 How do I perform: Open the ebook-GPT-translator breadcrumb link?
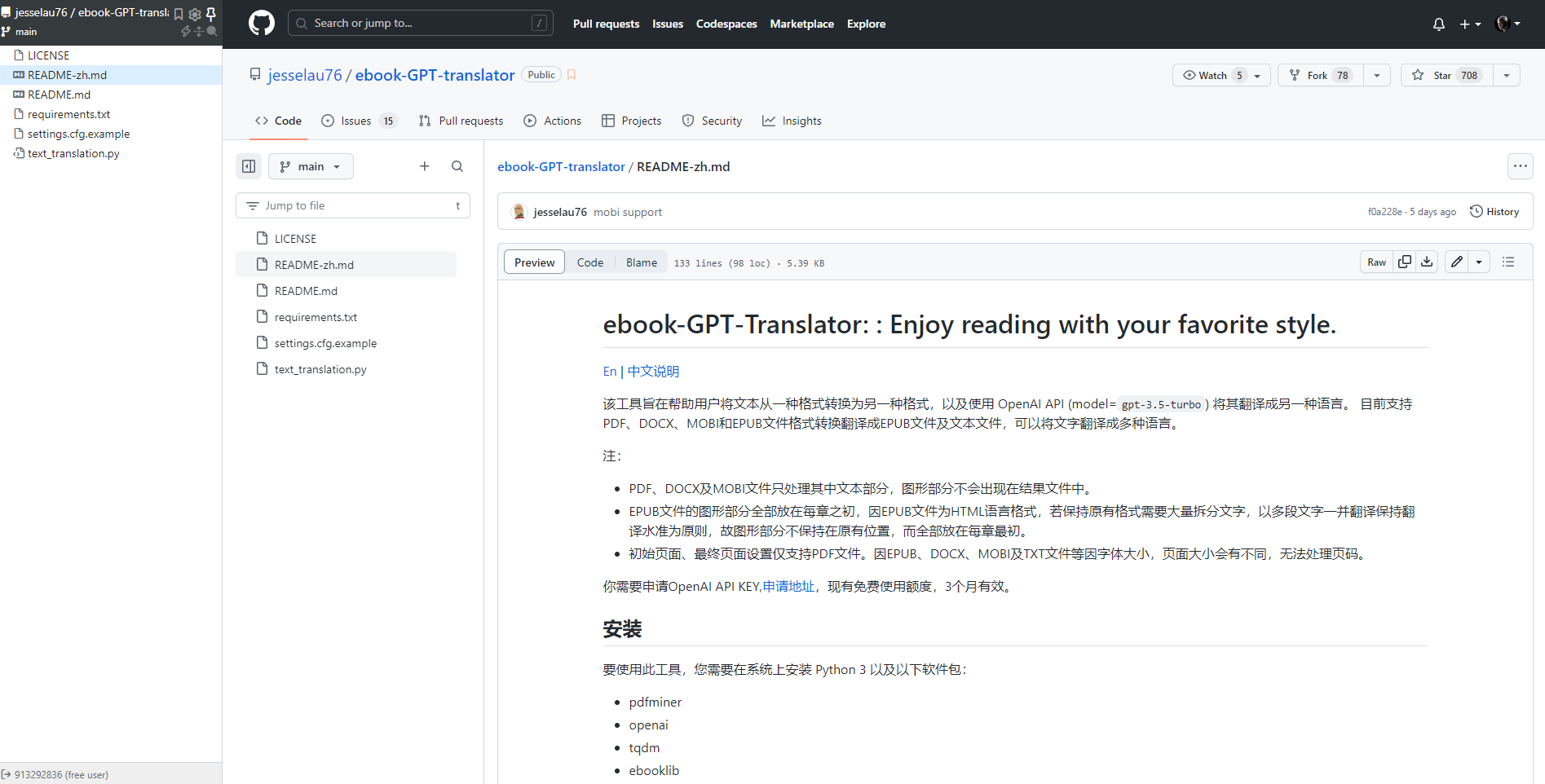(561, 166)
